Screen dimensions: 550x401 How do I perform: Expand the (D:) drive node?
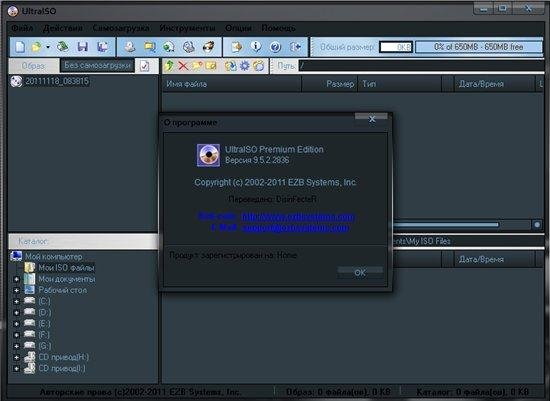coord(16,313)
